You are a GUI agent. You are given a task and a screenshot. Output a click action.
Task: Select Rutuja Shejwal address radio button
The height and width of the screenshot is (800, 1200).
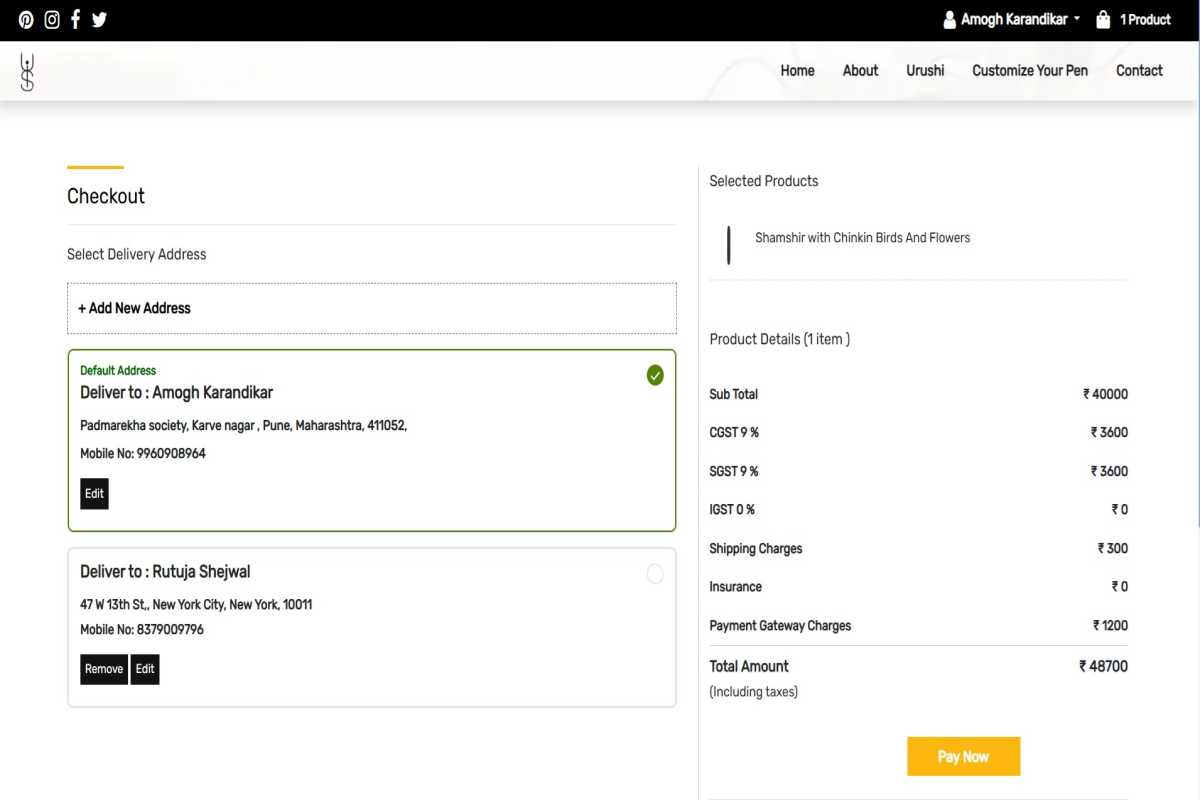point(655,574)
